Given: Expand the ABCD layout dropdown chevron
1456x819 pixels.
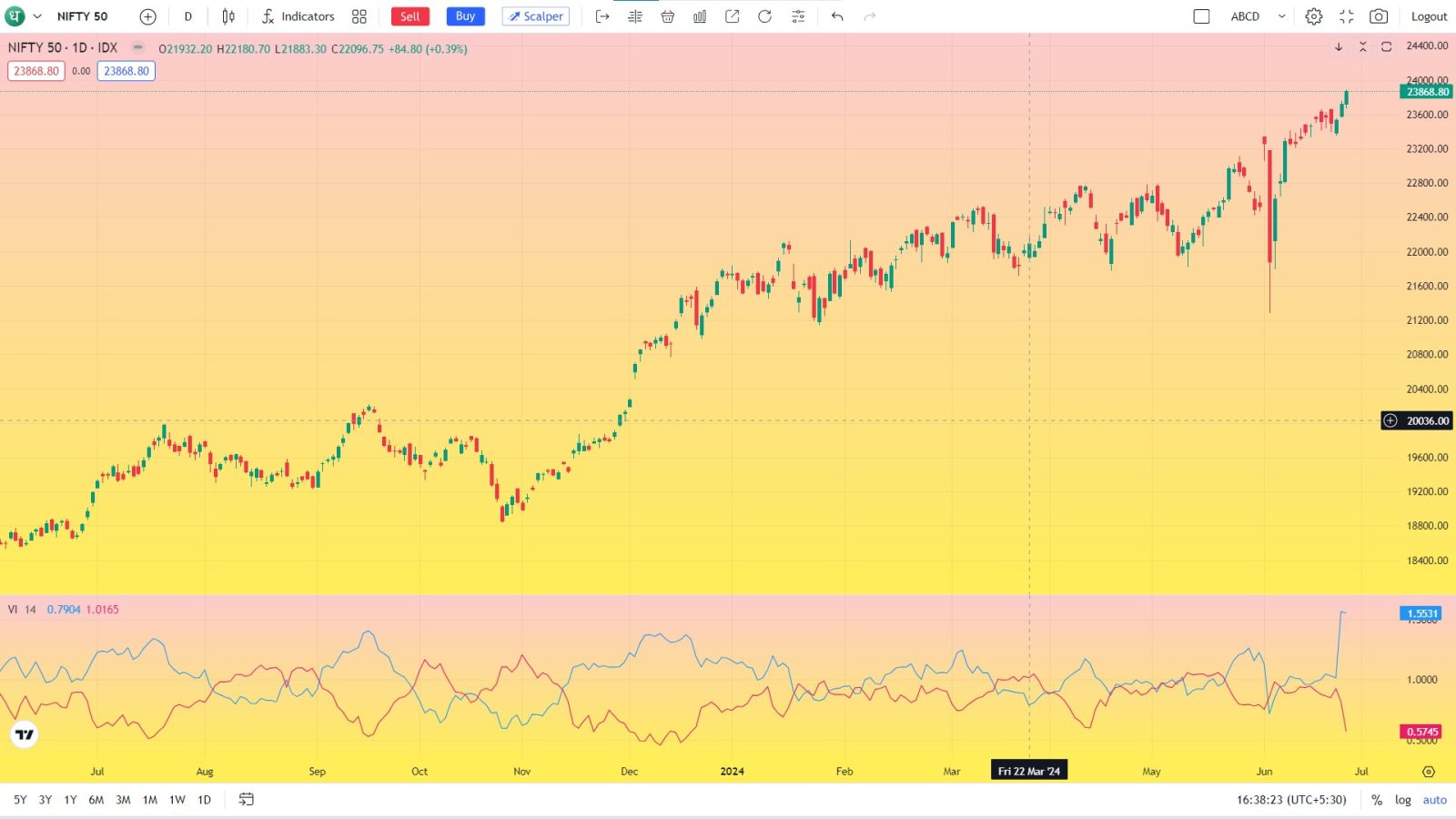Looking at the screenshot, I should [1282, 16].
